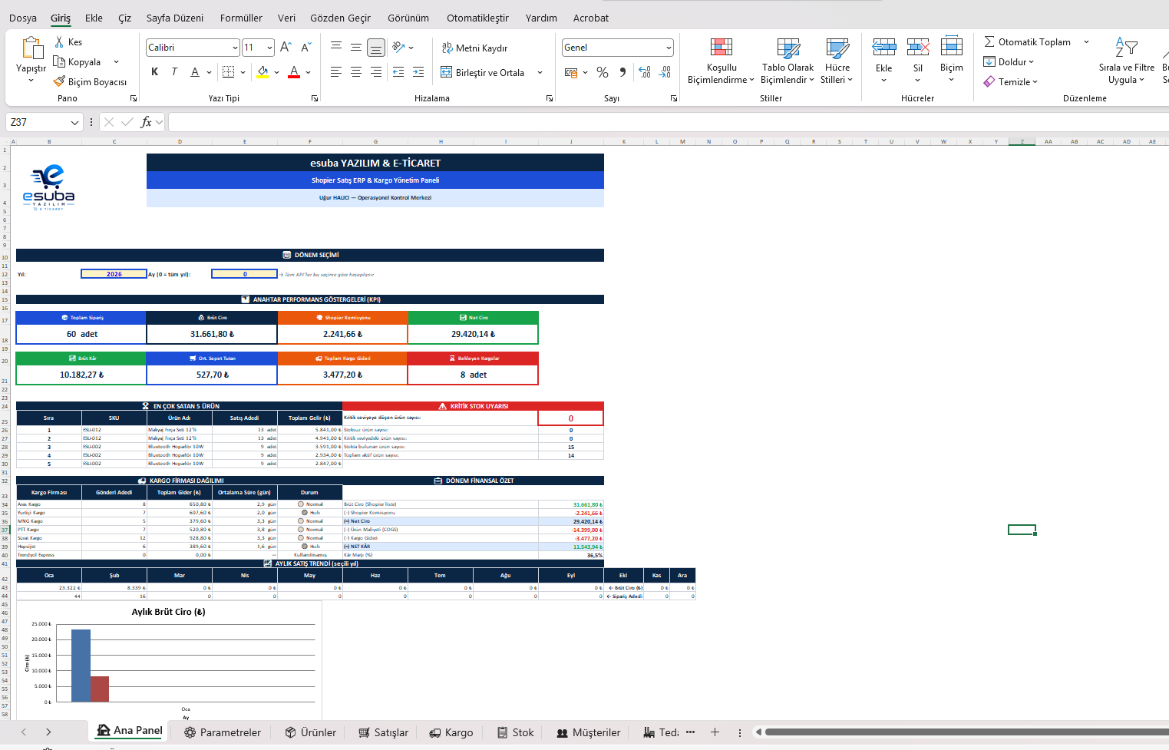1169x750 pixels.
Task: Increase the cell indent
Action: click(x=418, y=72)
